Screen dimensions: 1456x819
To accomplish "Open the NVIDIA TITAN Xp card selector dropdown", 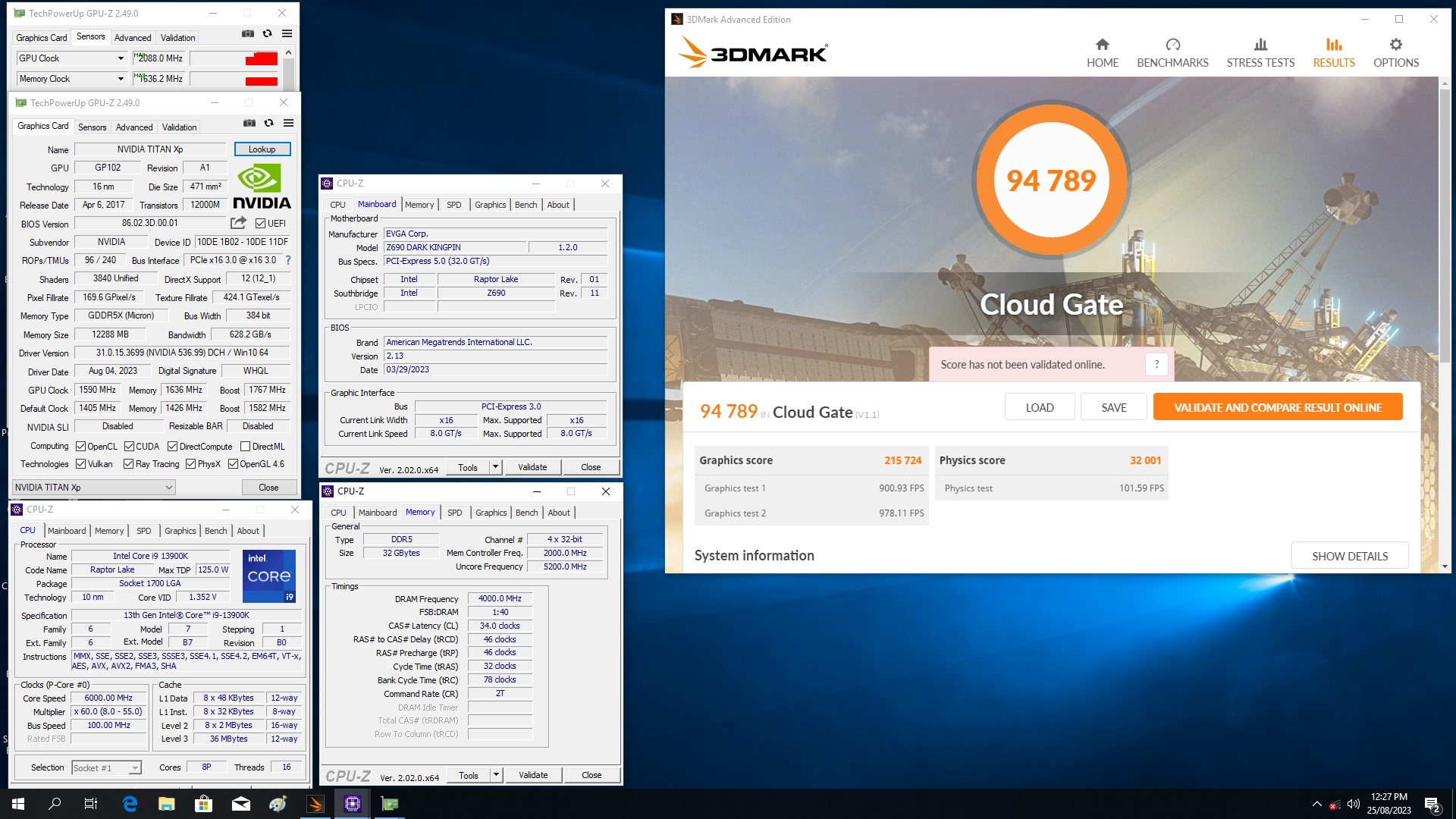I will (x=94, y=488).
